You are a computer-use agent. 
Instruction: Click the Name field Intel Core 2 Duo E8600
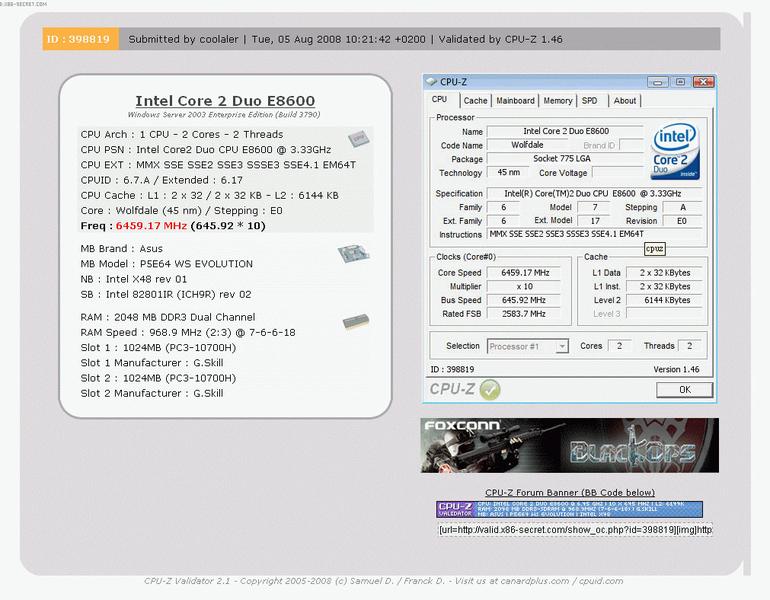pos(566,132)
